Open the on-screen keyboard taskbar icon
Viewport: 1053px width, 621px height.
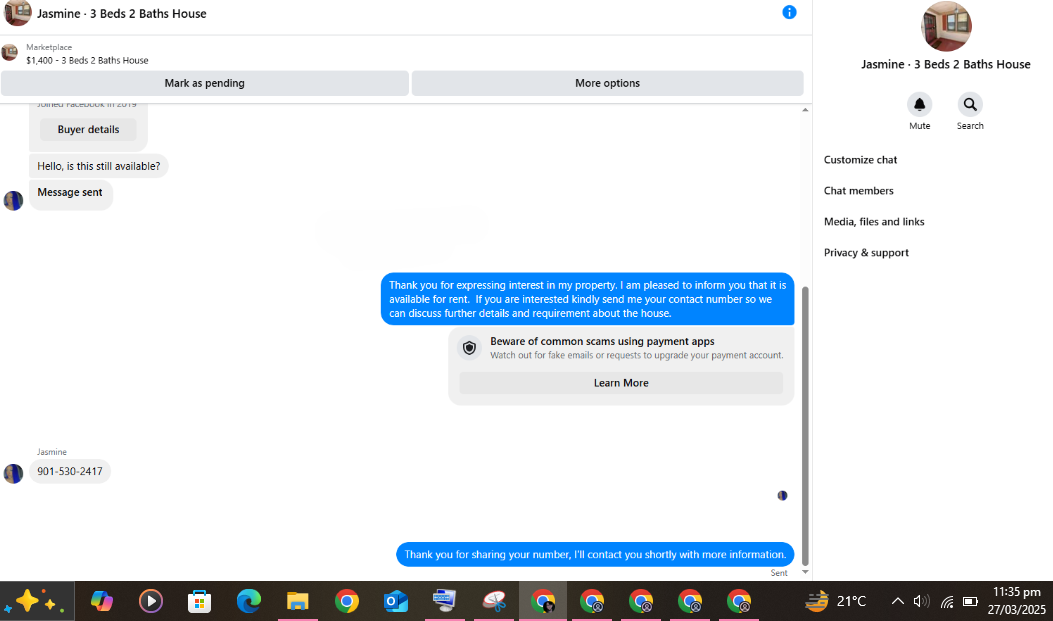tap(445, 601)
